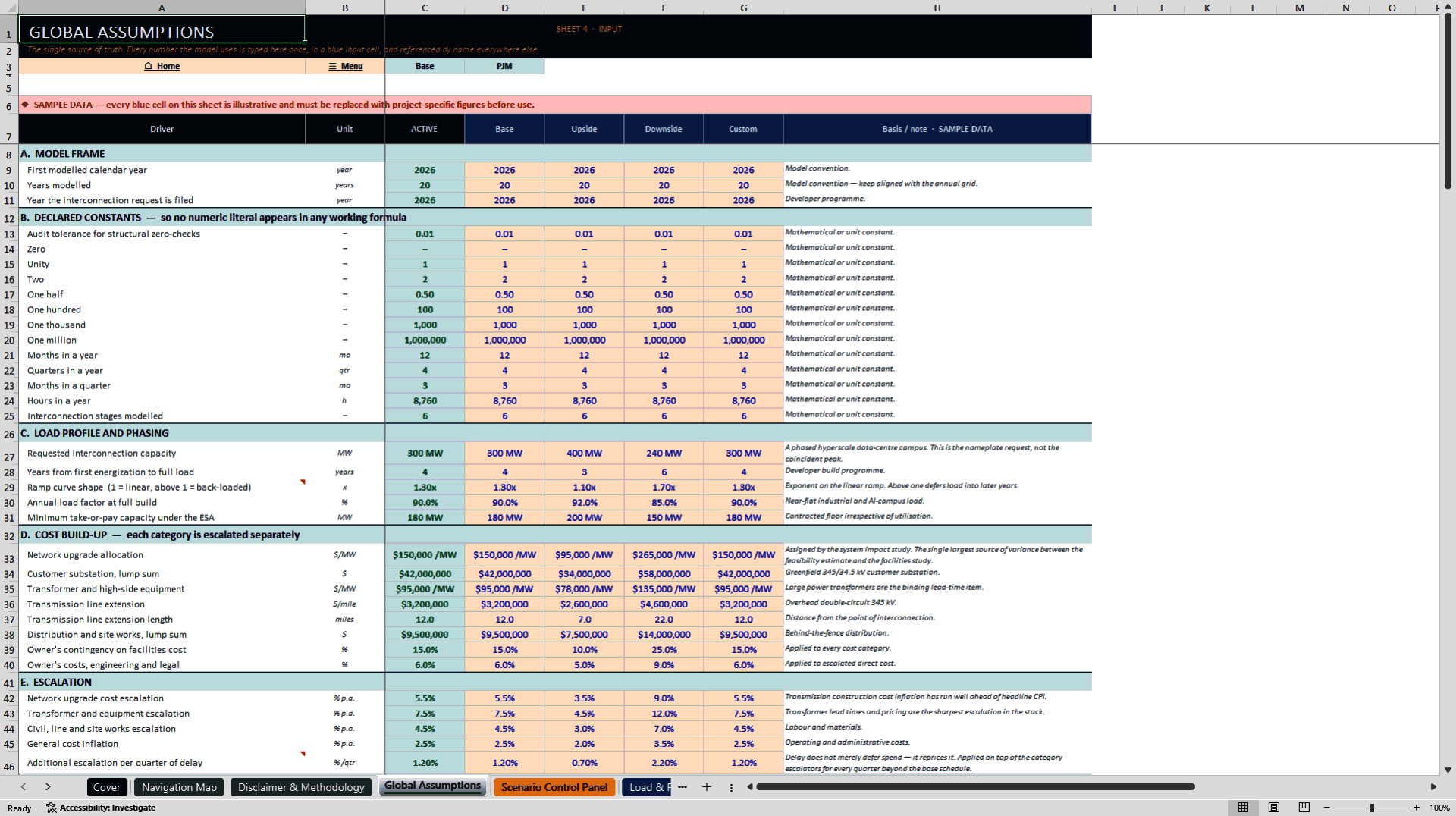
Task: Click comment marker on General cost inflation row
Action: point(303,753)
